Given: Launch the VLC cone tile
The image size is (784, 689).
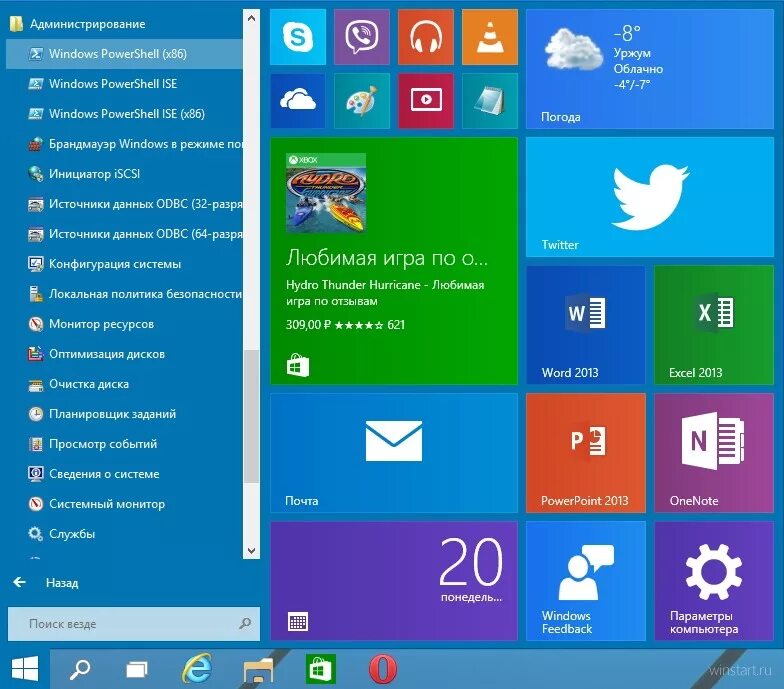Looking at the screenshot, I should click(x=490, y=37).
